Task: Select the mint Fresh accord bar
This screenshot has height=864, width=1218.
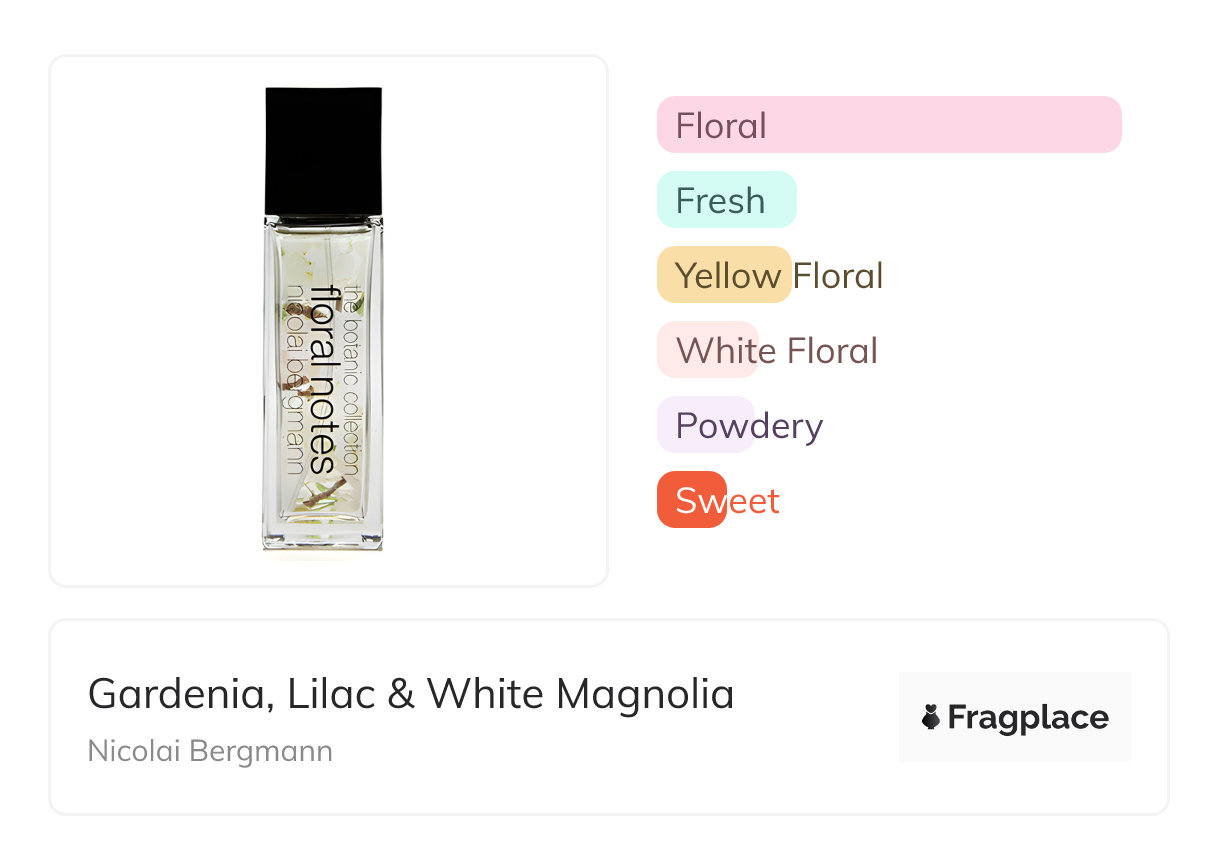Action: point(725,200)
